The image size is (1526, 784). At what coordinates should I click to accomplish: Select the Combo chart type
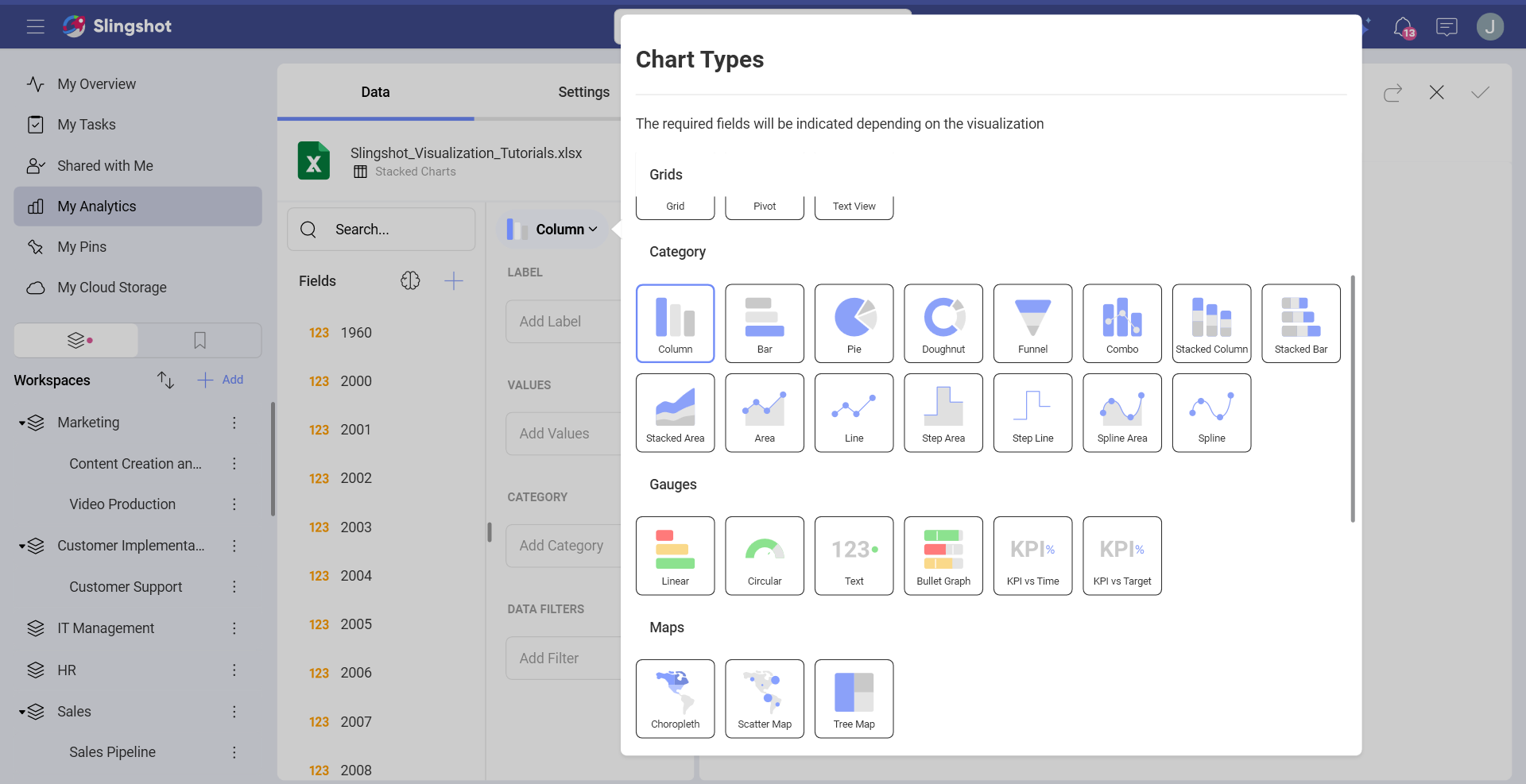(1122, 323)
